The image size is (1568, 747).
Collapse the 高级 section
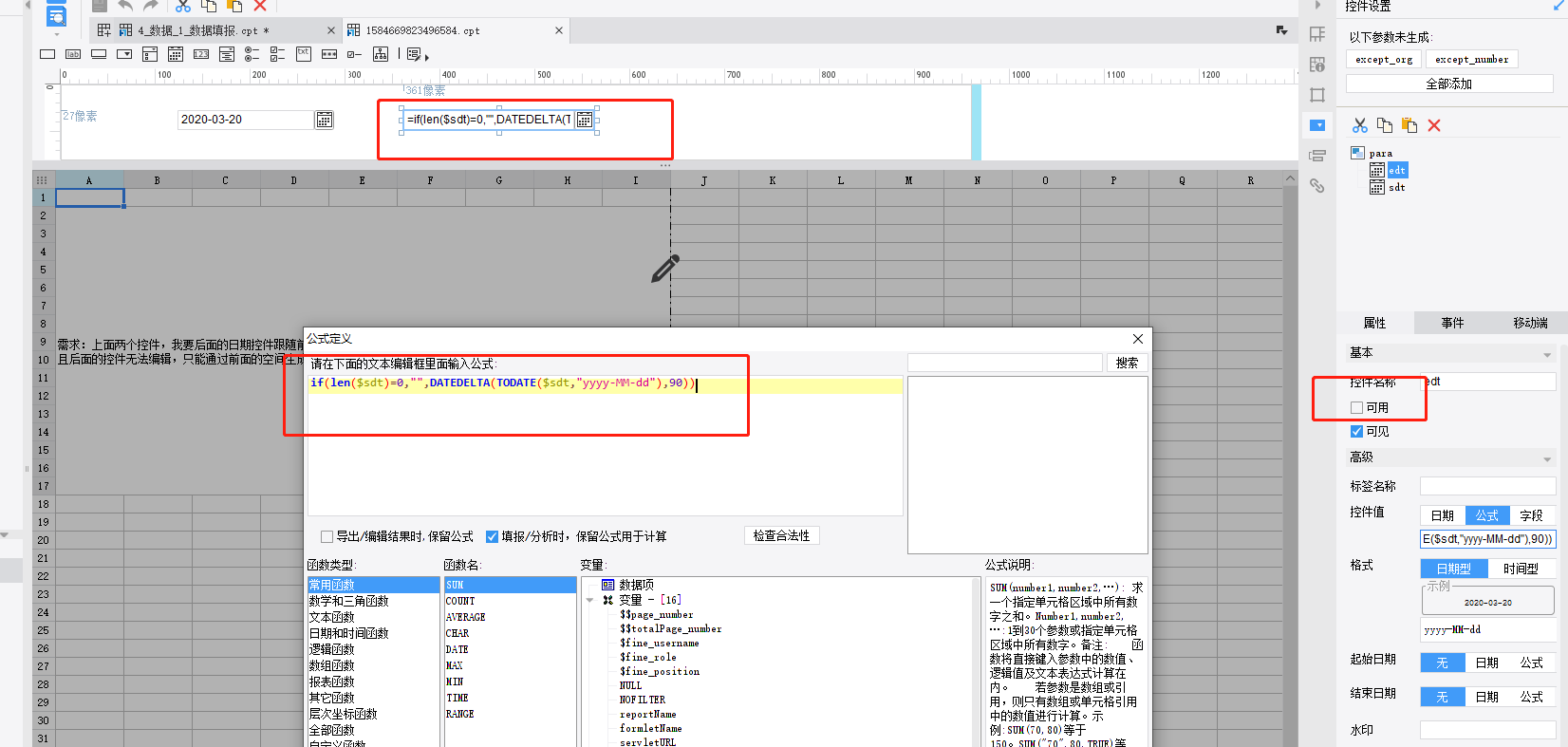click(1547, 458)
